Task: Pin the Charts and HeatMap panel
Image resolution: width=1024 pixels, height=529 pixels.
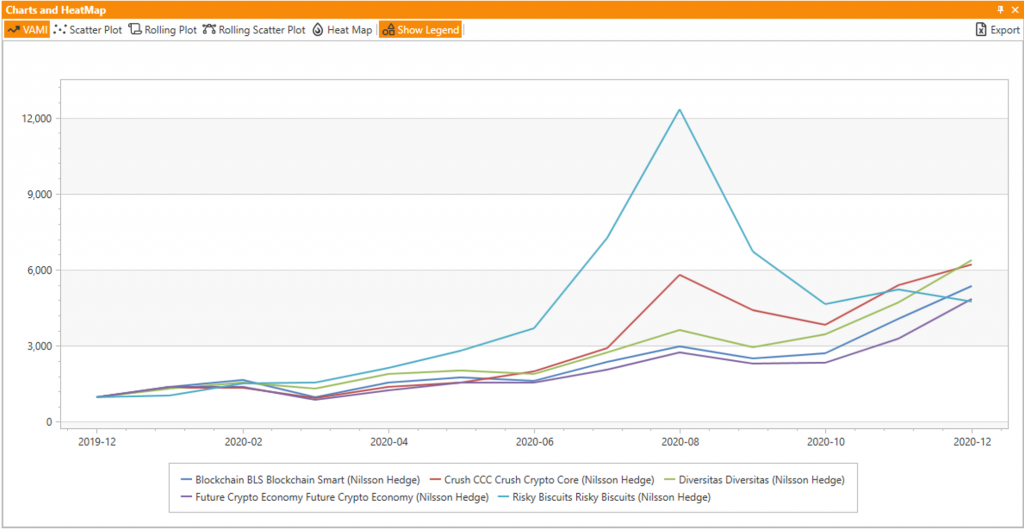Action: [x=1000, y=9]
